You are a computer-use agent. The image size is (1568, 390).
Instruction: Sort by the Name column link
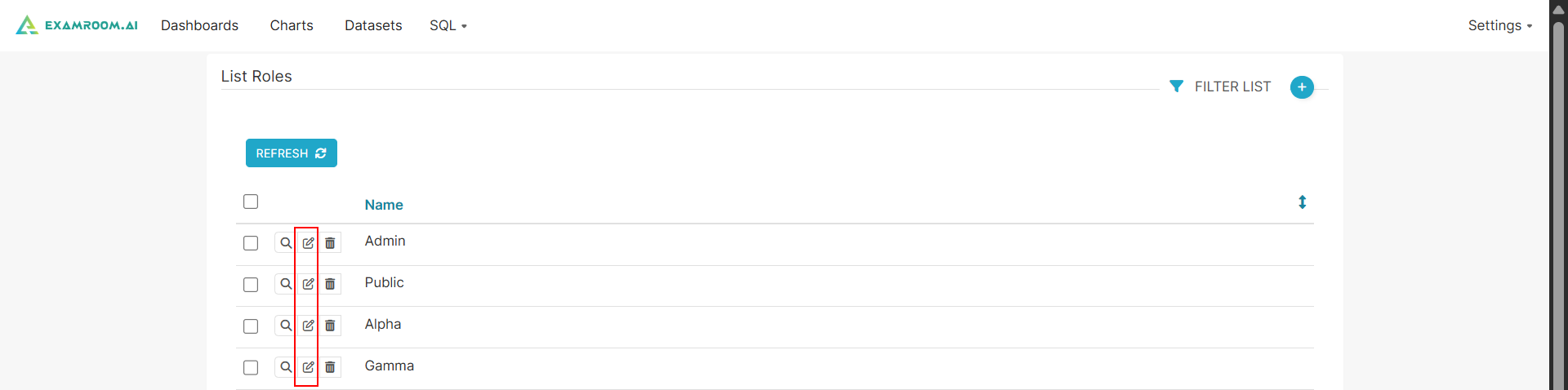(384, 205)
